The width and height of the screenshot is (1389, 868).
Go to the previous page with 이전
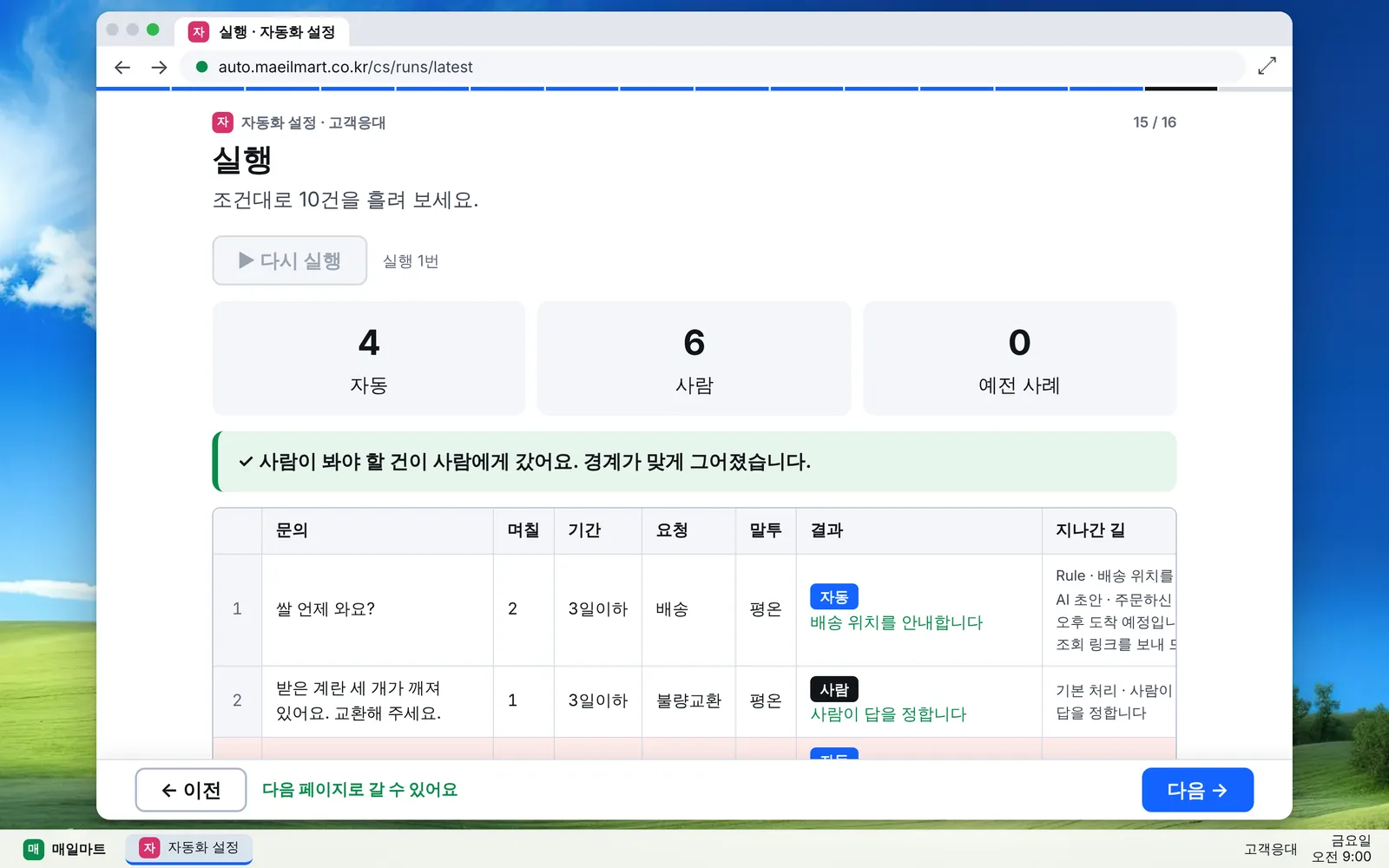coord(191,790)
